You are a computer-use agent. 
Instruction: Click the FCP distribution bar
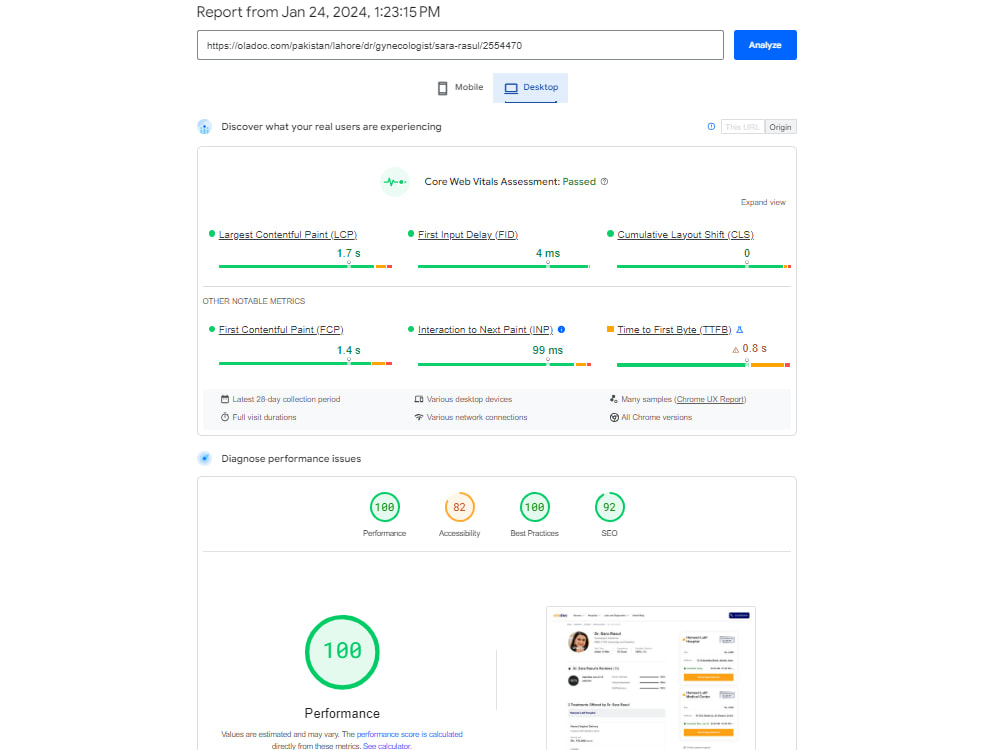(305, 364)
